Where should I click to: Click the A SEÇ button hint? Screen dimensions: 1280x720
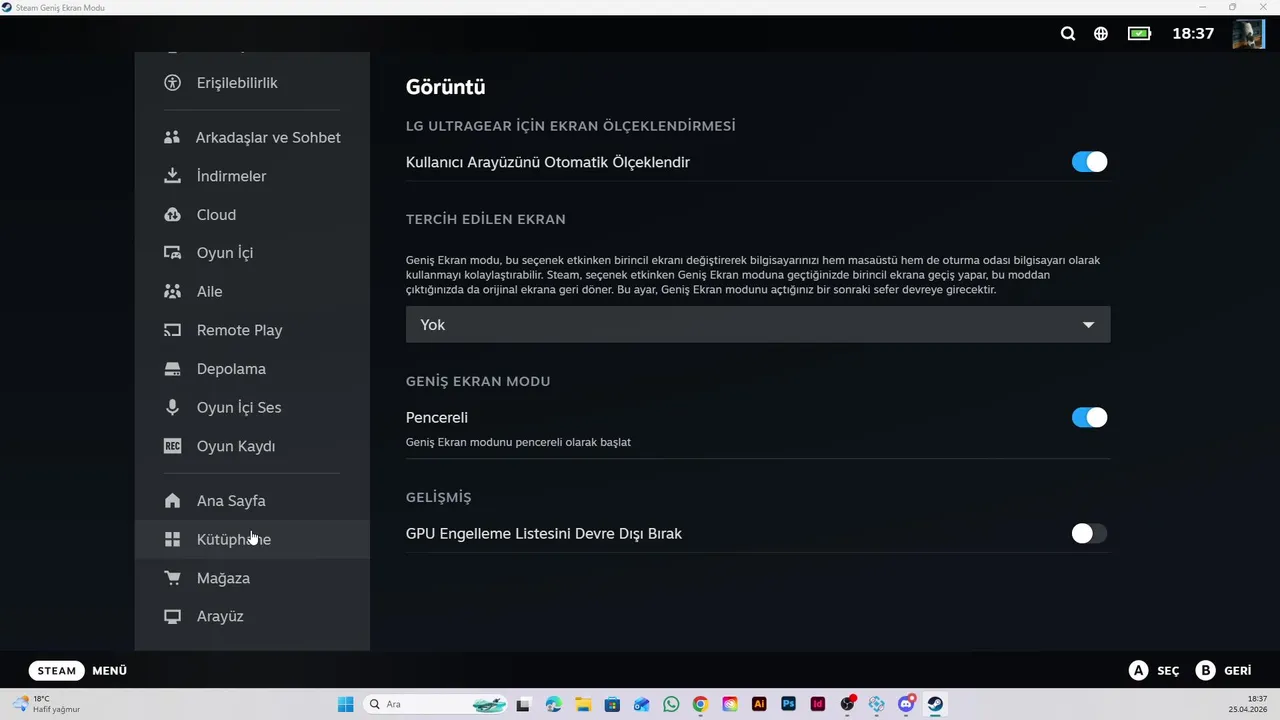pos(1155,671)
